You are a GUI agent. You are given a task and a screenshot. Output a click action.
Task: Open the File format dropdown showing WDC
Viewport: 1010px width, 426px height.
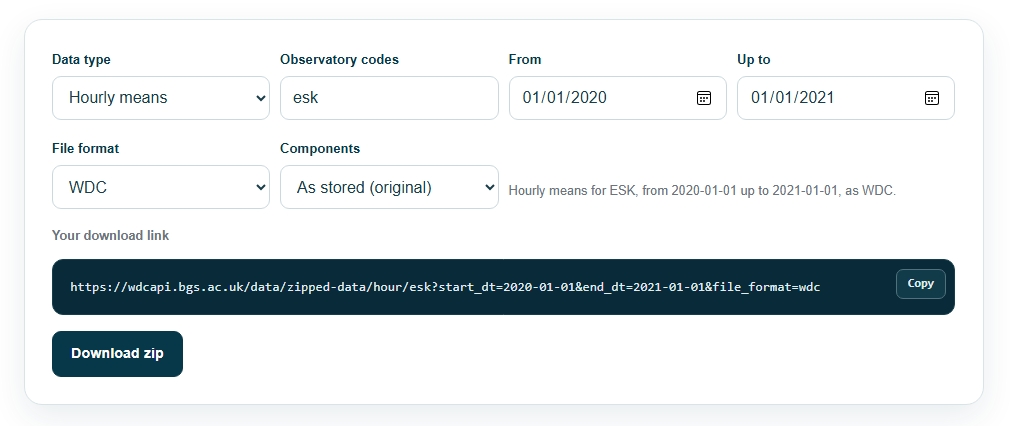(x=161, y=187)
